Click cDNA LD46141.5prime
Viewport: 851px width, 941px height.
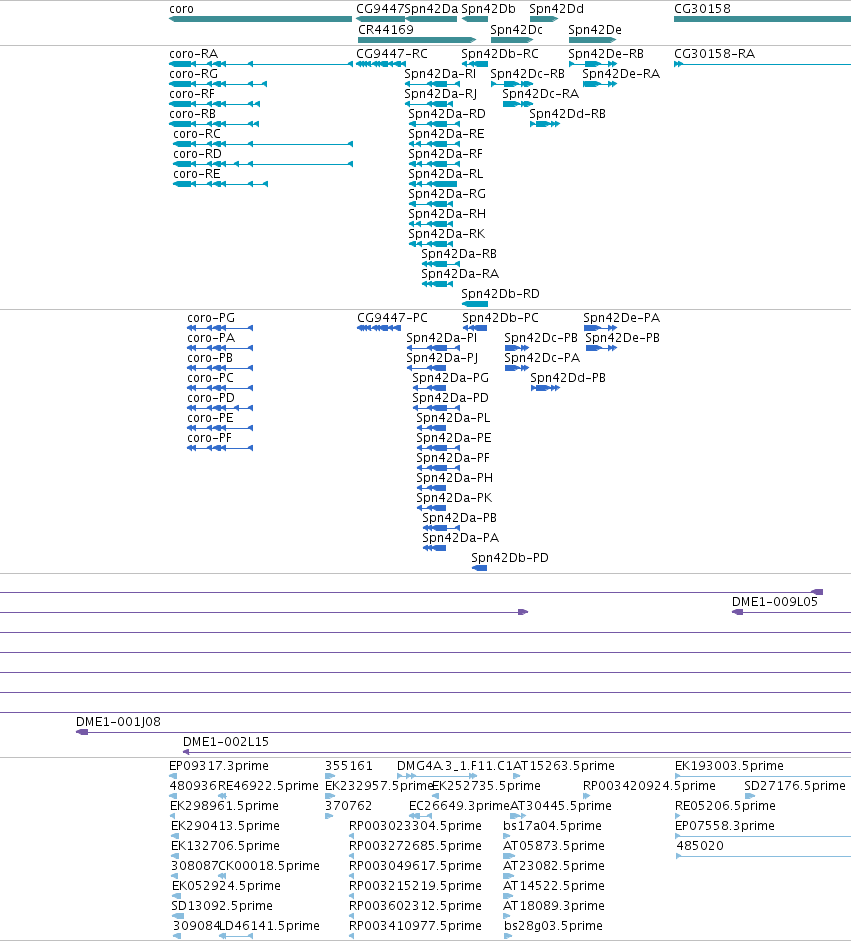tap(236, 936)
